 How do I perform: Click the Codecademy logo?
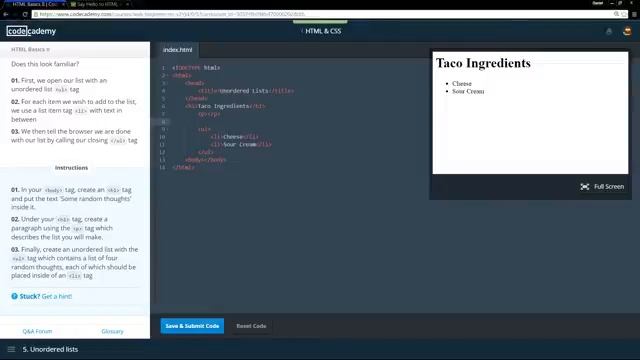click(x=31, y=31)
